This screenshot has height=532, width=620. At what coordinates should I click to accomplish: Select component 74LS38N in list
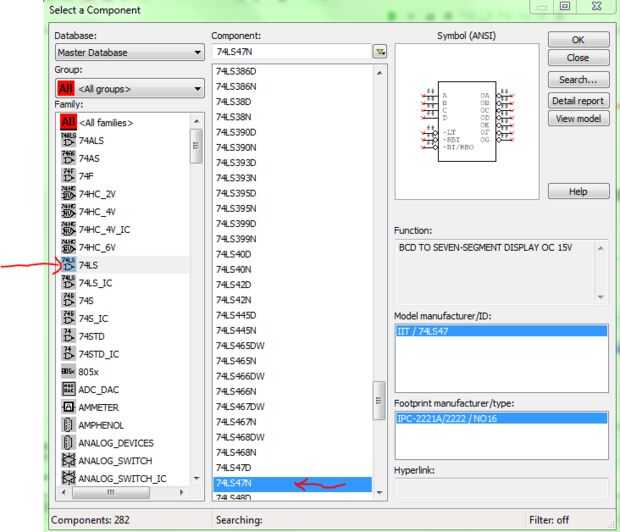(234, 117)
